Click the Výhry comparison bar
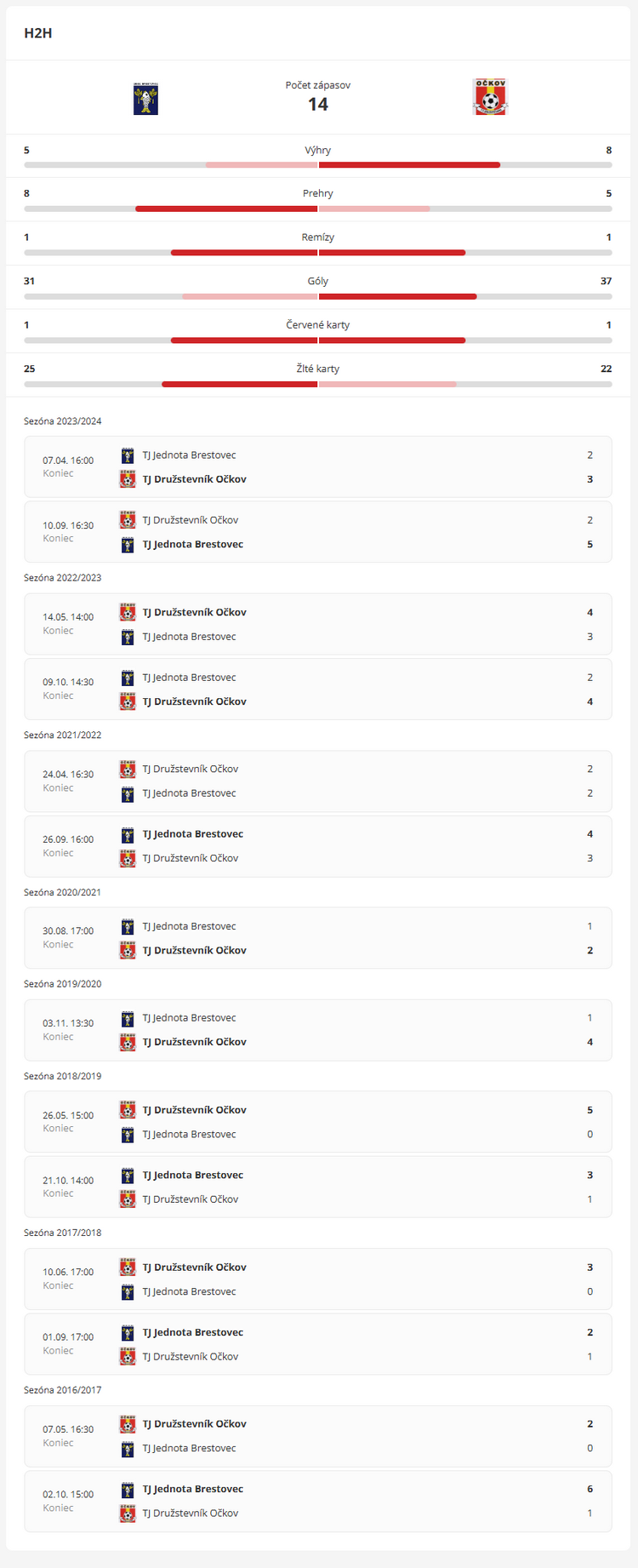Screen dimensions: 638x1568 coord(318,164)
